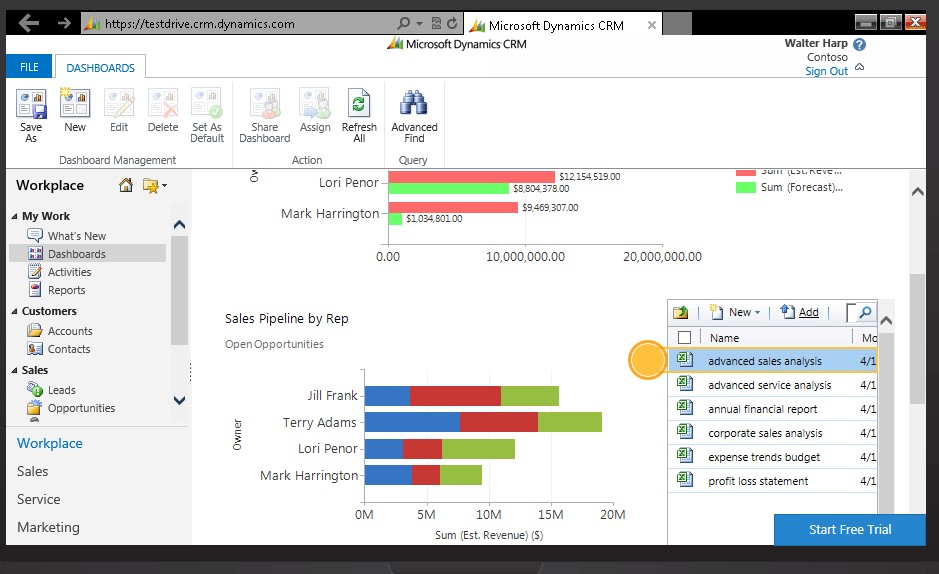939x574 pixels.
Task: Click the Add link in document list
Action: tap(808, 312)
